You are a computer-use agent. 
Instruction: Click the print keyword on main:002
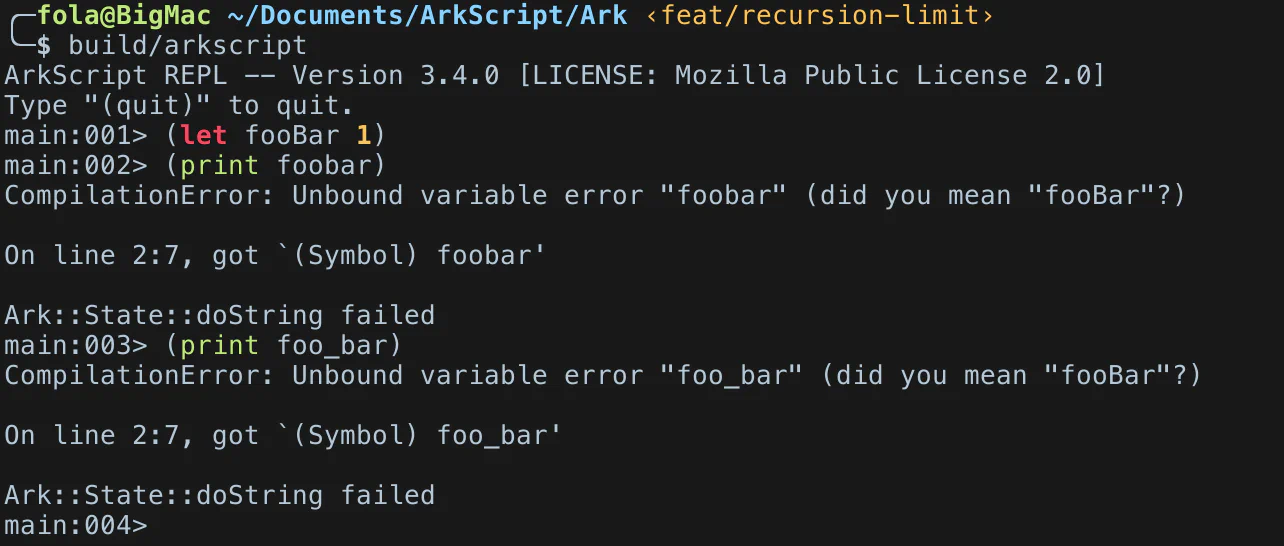(220, 165)
